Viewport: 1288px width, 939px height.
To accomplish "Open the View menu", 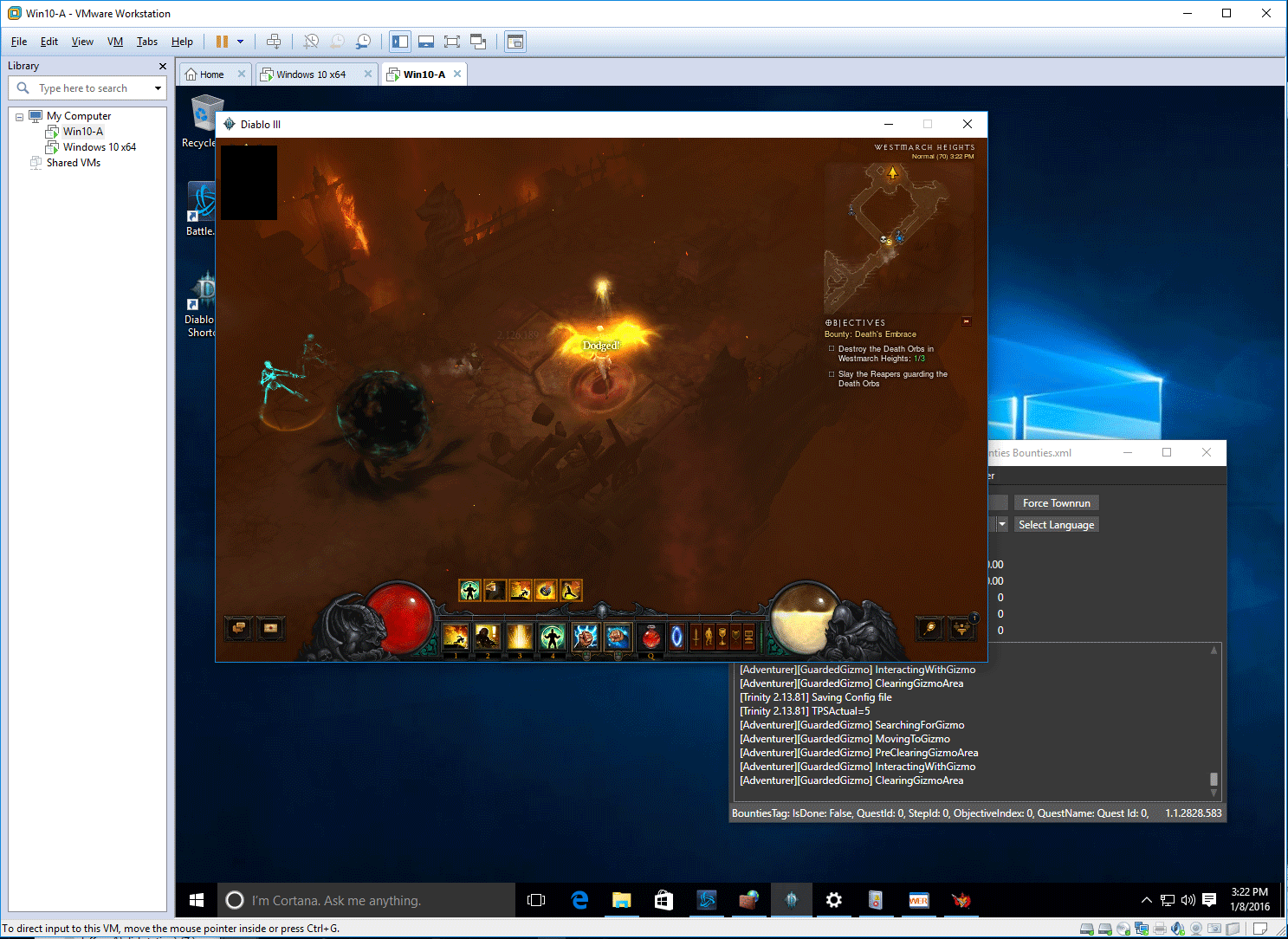I will coord(82,42).
